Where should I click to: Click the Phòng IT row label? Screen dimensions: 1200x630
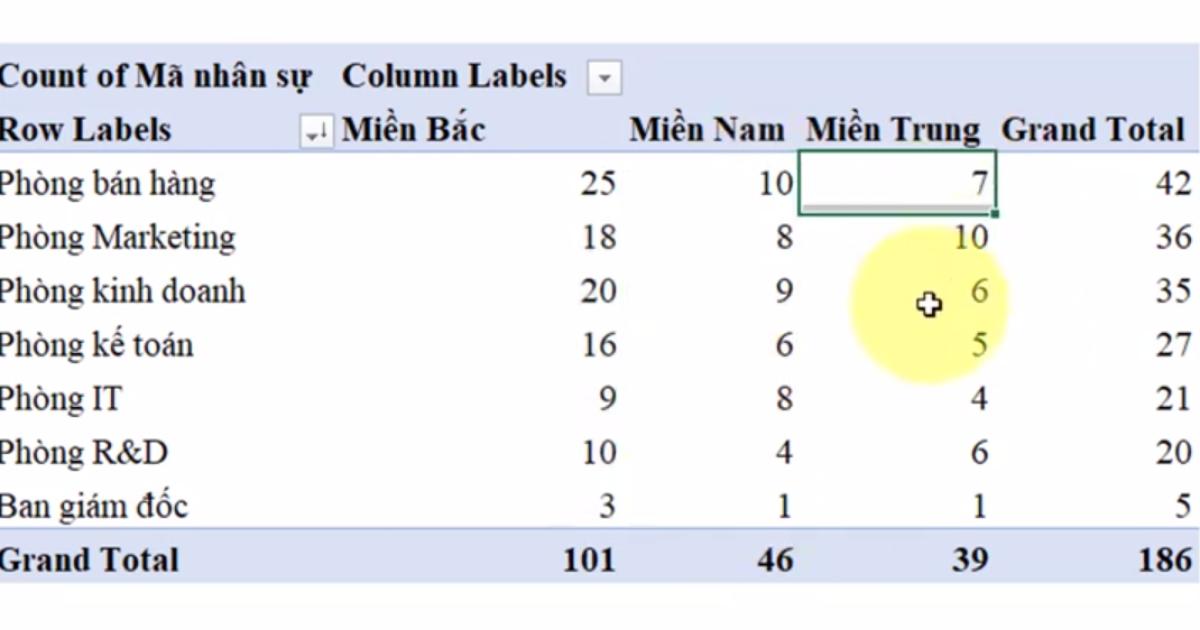tap(61, 398)
